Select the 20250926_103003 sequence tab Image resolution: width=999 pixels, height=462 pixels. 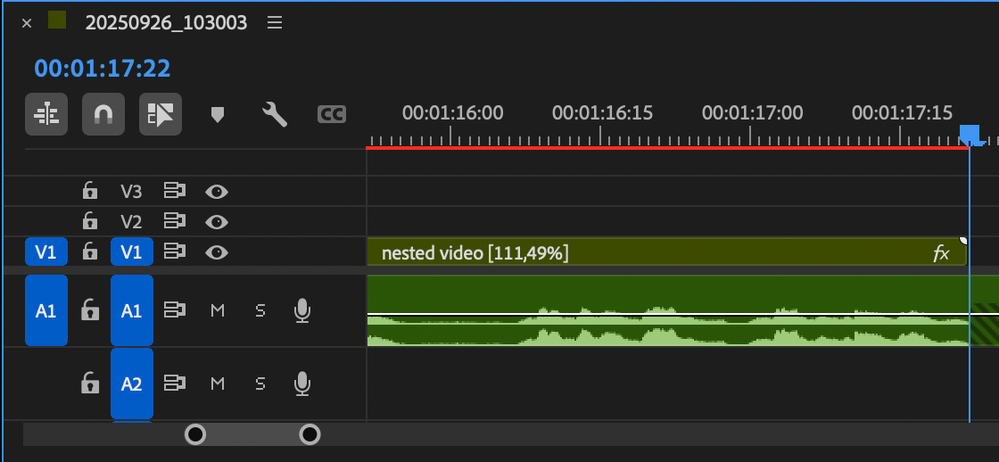(x=166, y=23)
